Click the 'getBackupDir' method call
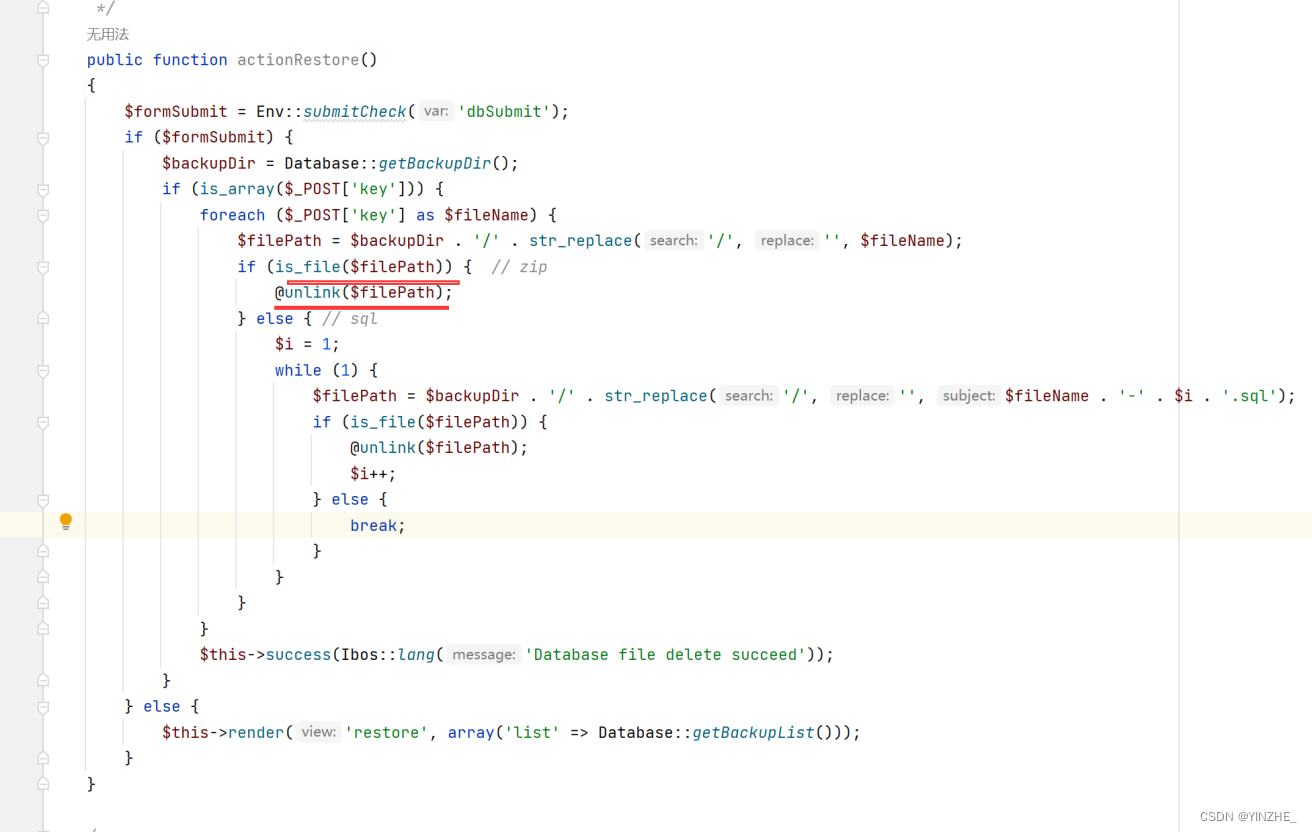 [435, 163]
